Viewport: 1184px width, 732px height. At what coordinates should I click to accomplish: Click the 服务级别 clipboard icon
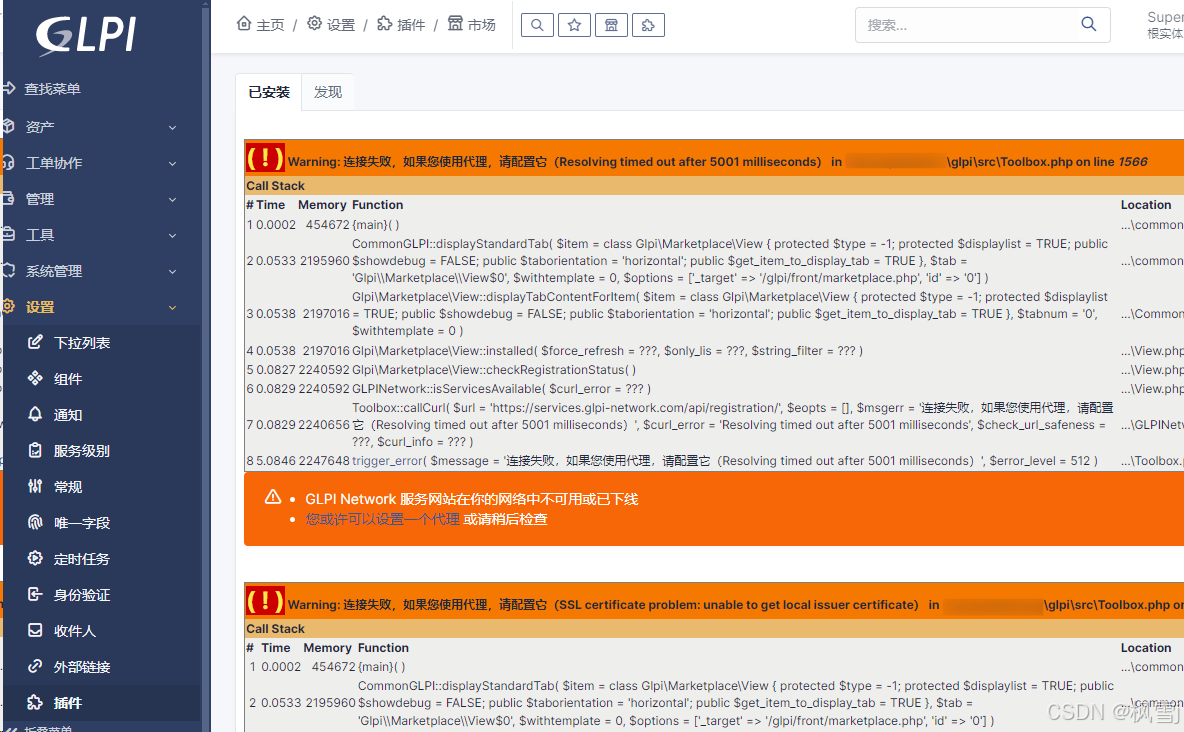[x=35, y=450]
